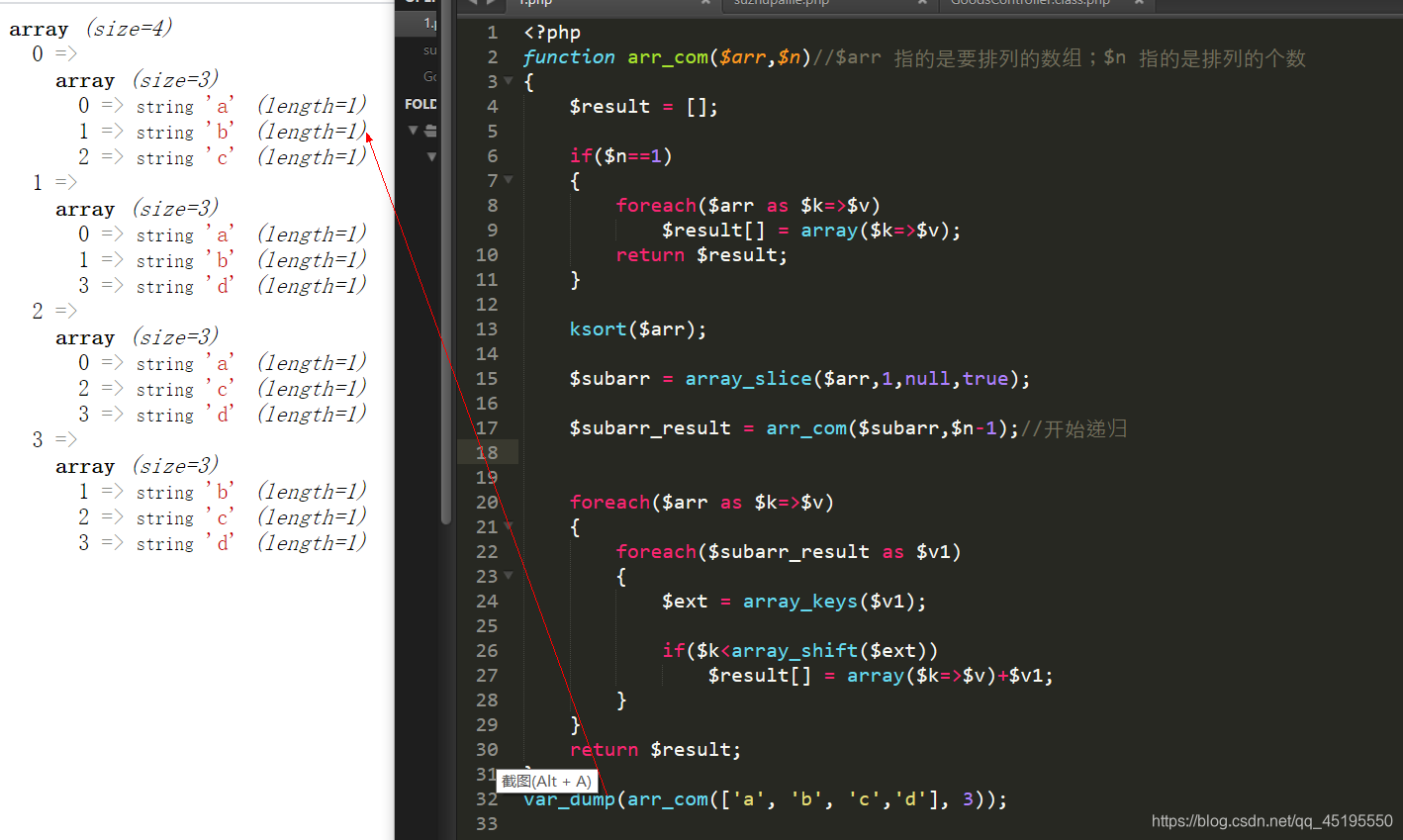Click the '//开始递归' comment on line 17
Image resolution: width=1403 pixels, height=840 pixels.
pyautogui.click(x=1074, y=428)
